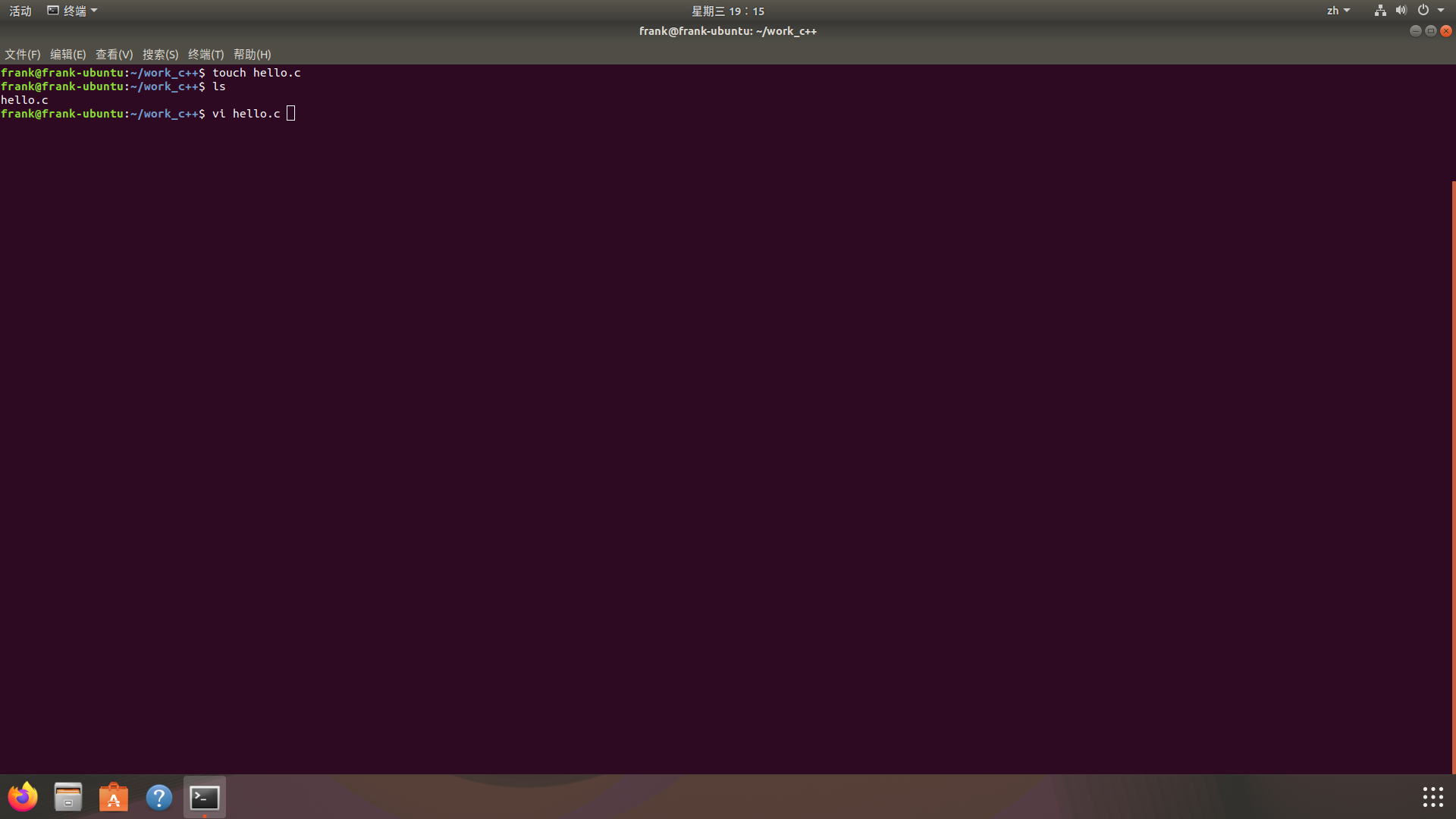Open the Files manager dock icon
1456x819 pixels.
68,797
